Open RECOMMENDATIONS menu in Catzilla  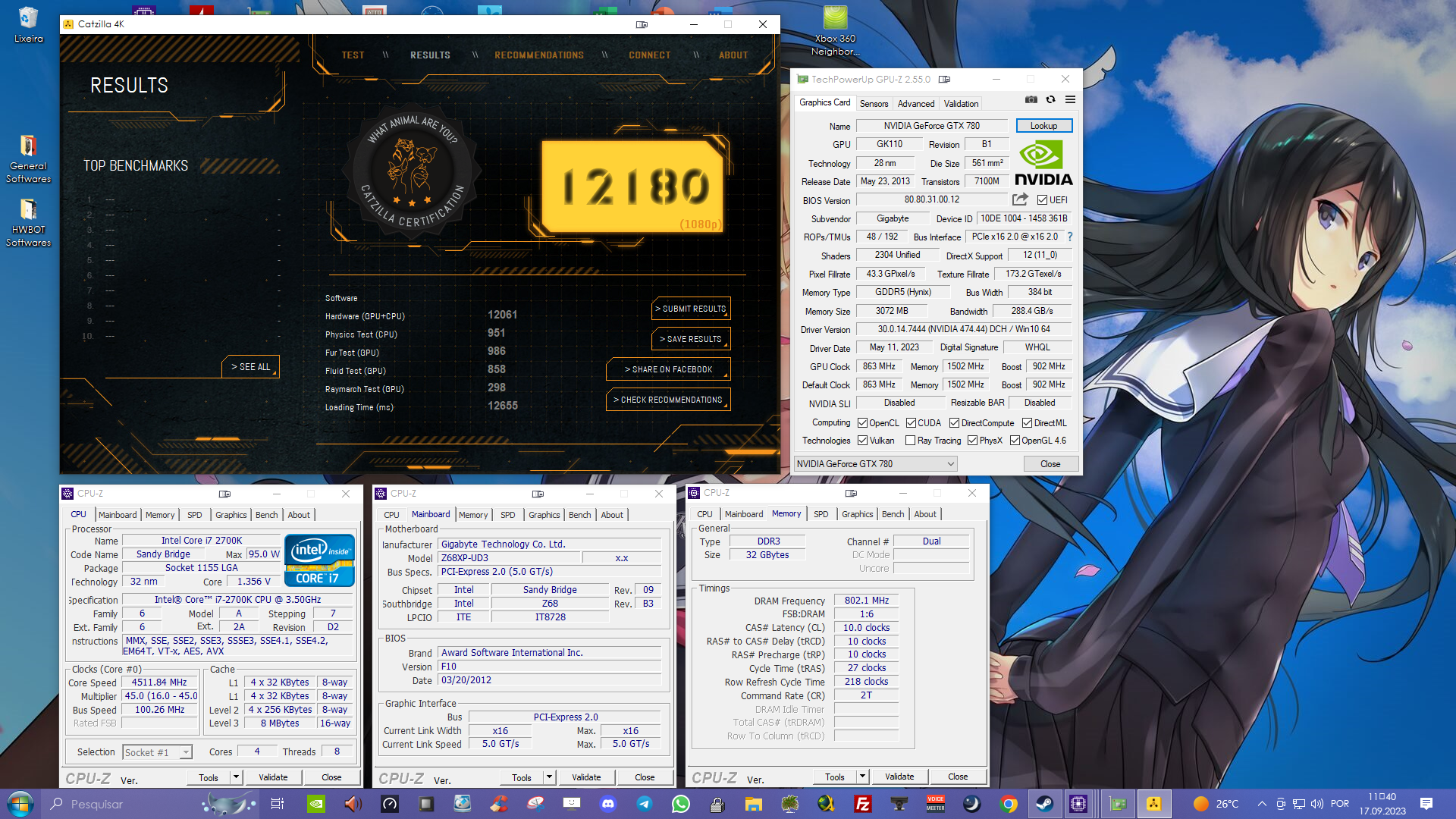(x=539, y=55)
